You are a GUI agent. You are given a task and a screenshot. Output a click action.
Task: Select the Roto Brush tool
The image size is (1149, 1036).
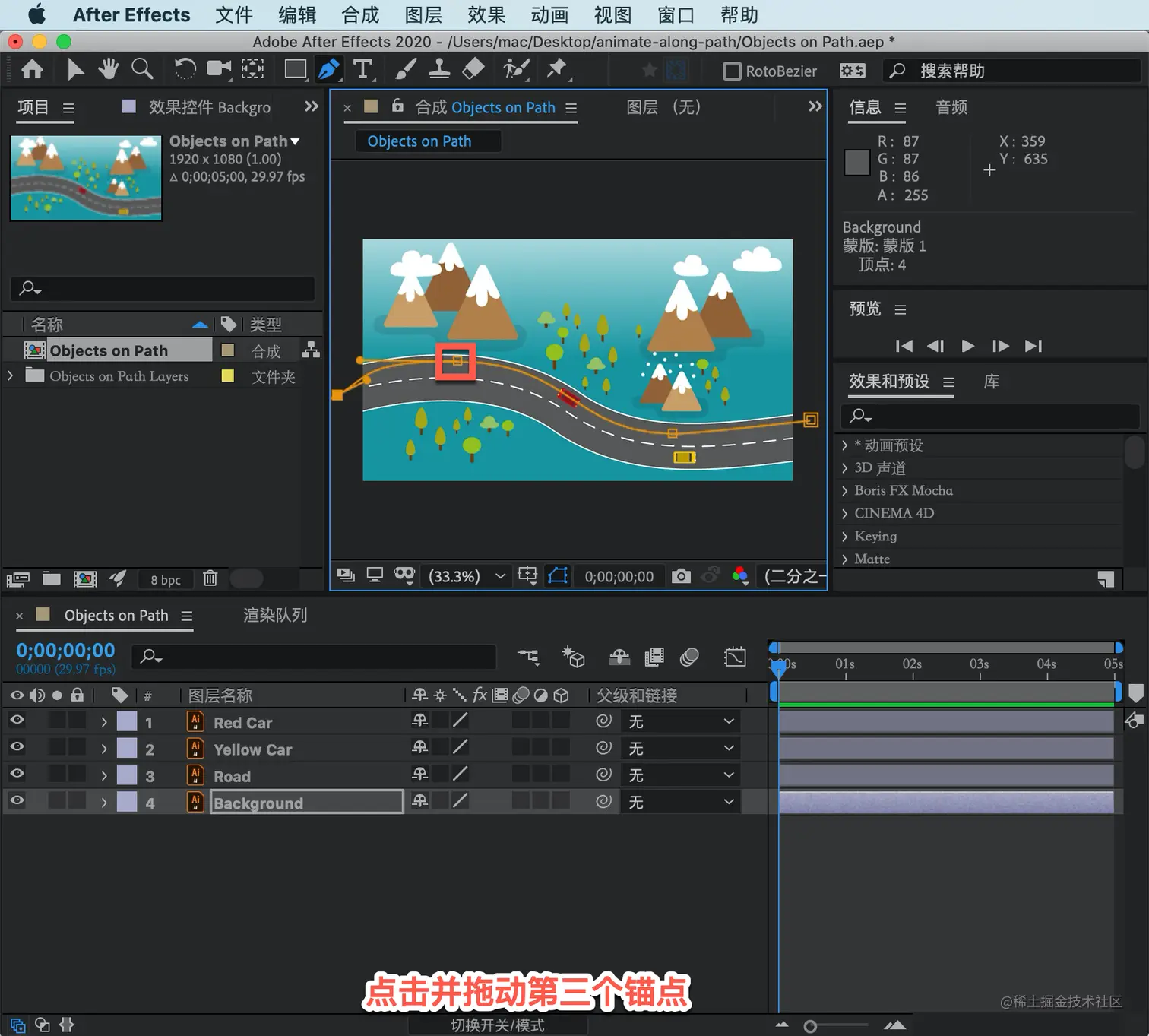[516, 69]
